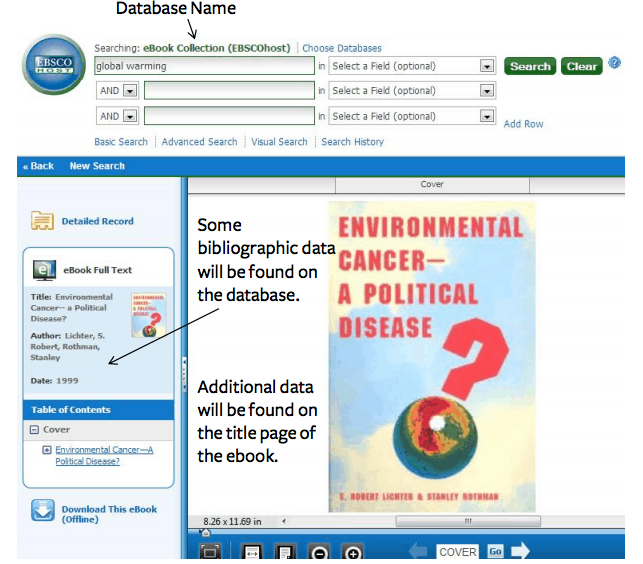The width and height of the screenshot is (643, 564).
Task: Switch to Basic Search
Action: 121,142
